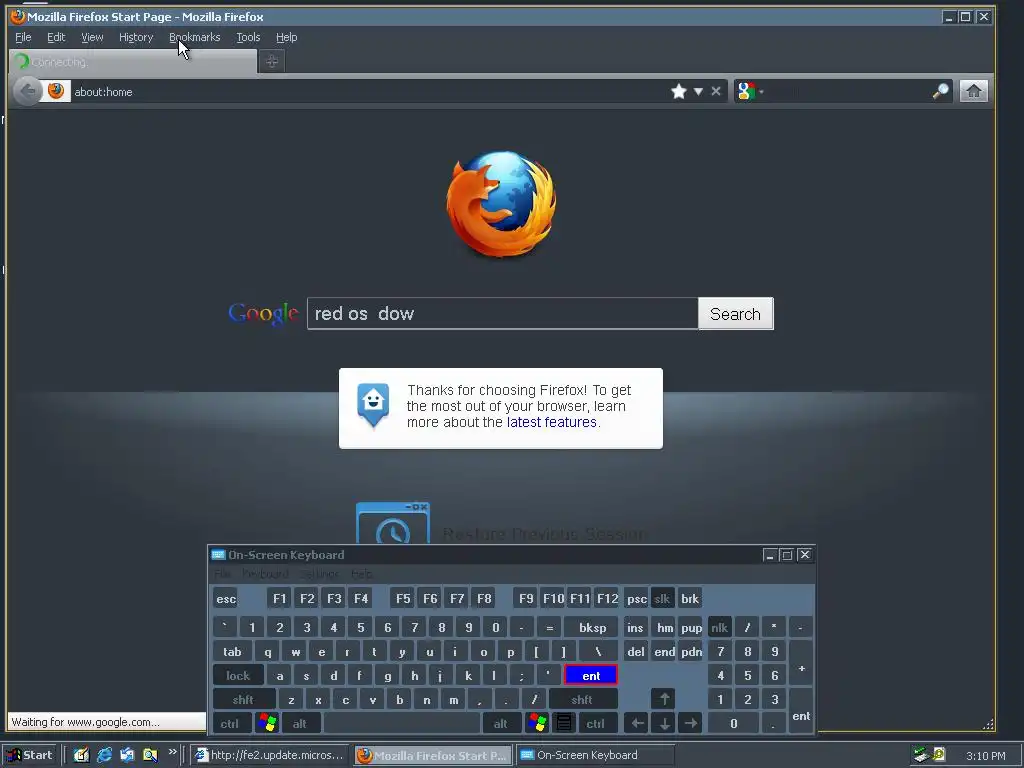Click the up arrow key on keyboard
The width and height of the screenshot is (1024, 768).
pyautogui.click(x=664, y=699)
